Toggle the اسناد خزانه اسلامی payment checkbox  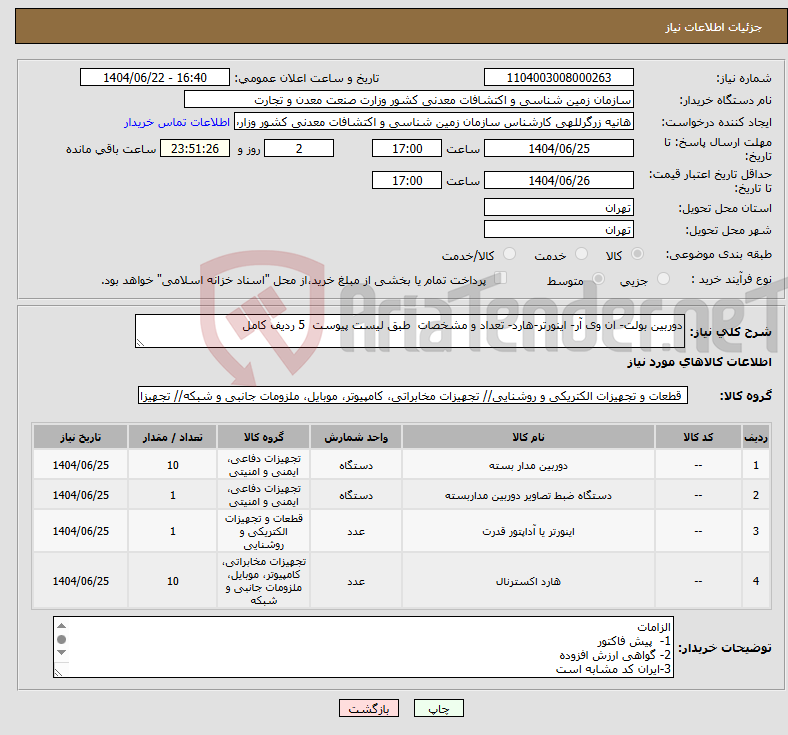click(x=501, y=278)
